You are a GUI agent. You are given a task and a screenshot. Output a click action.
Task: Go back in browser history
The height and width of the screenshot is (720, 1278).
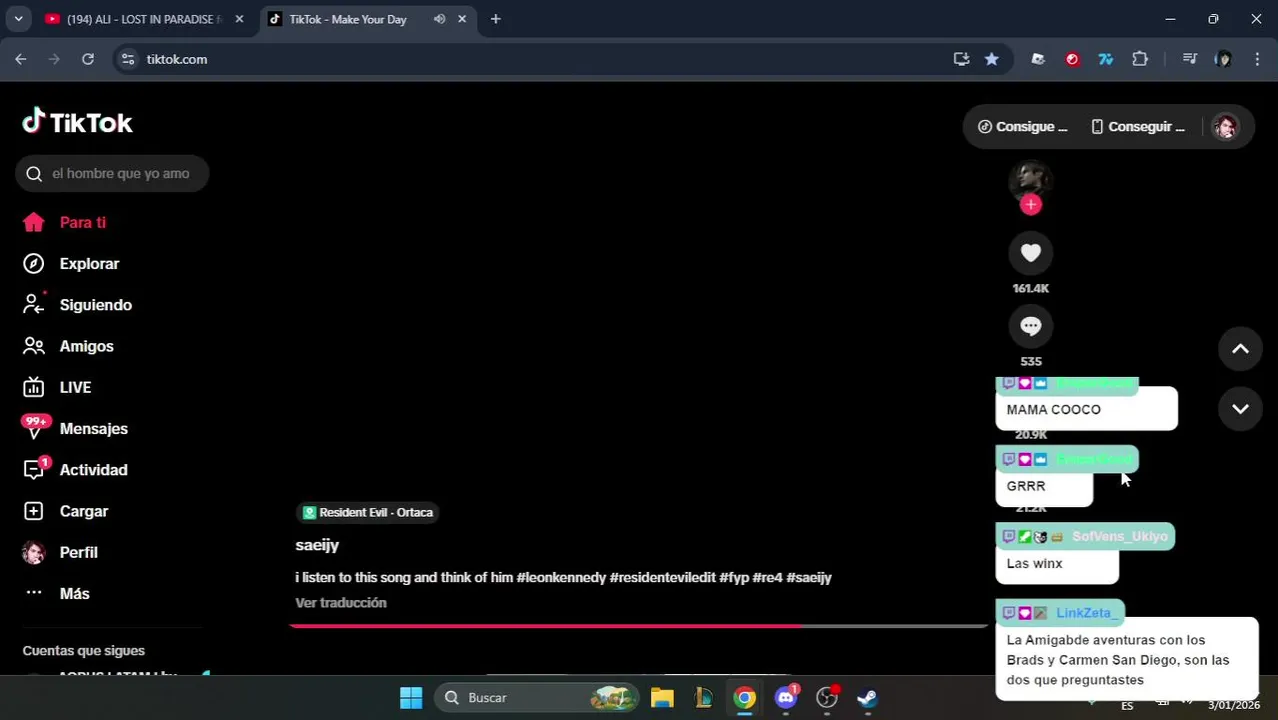(x=21, y=59)
